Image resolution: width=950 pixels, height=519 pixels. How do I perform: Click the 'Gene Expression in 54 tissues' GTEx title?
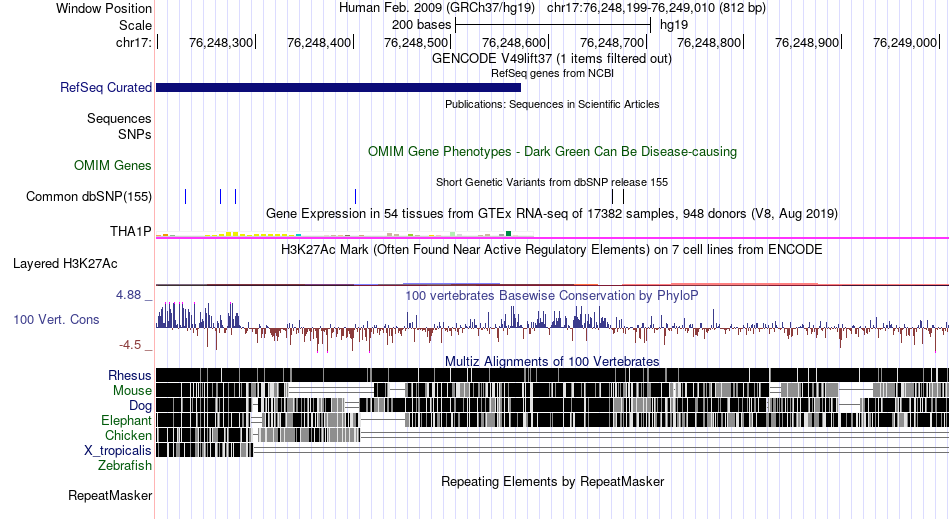[552, 213]
